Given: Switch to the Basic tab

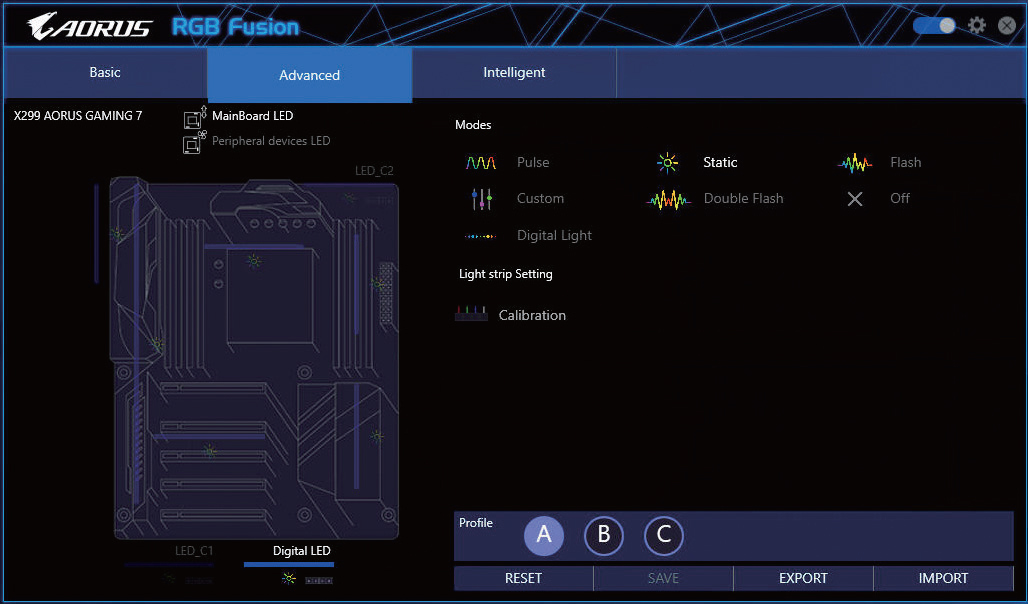Looking at the screenshot, I should click(105, 73).
